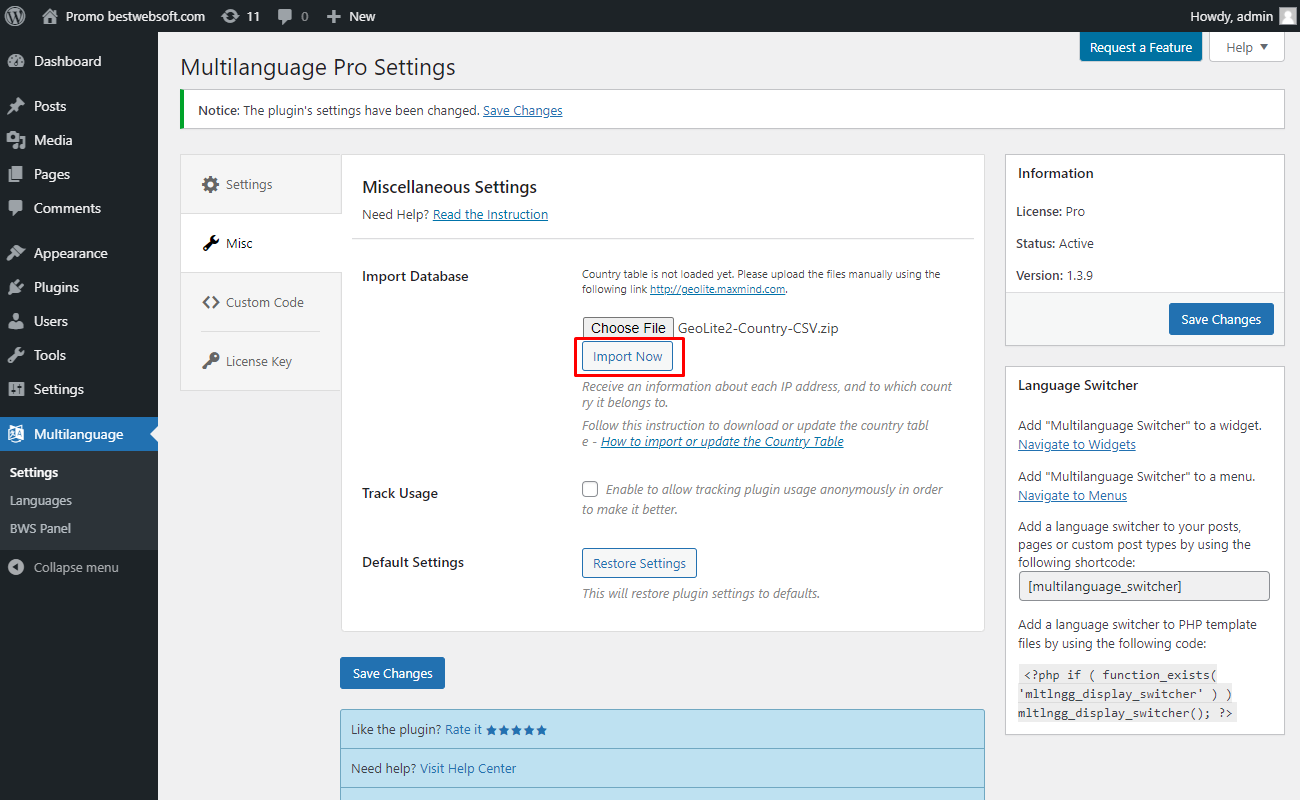The image size is (1300, 800).
Task: Click the Comments icon in sidebar
Action: click(16, 208)
